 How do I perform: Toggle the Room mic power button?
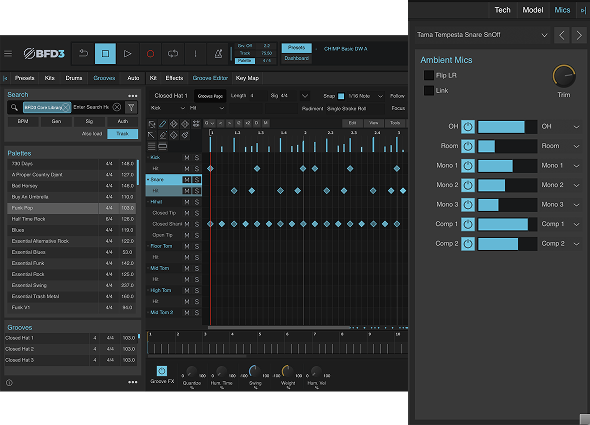pos(468,146)
